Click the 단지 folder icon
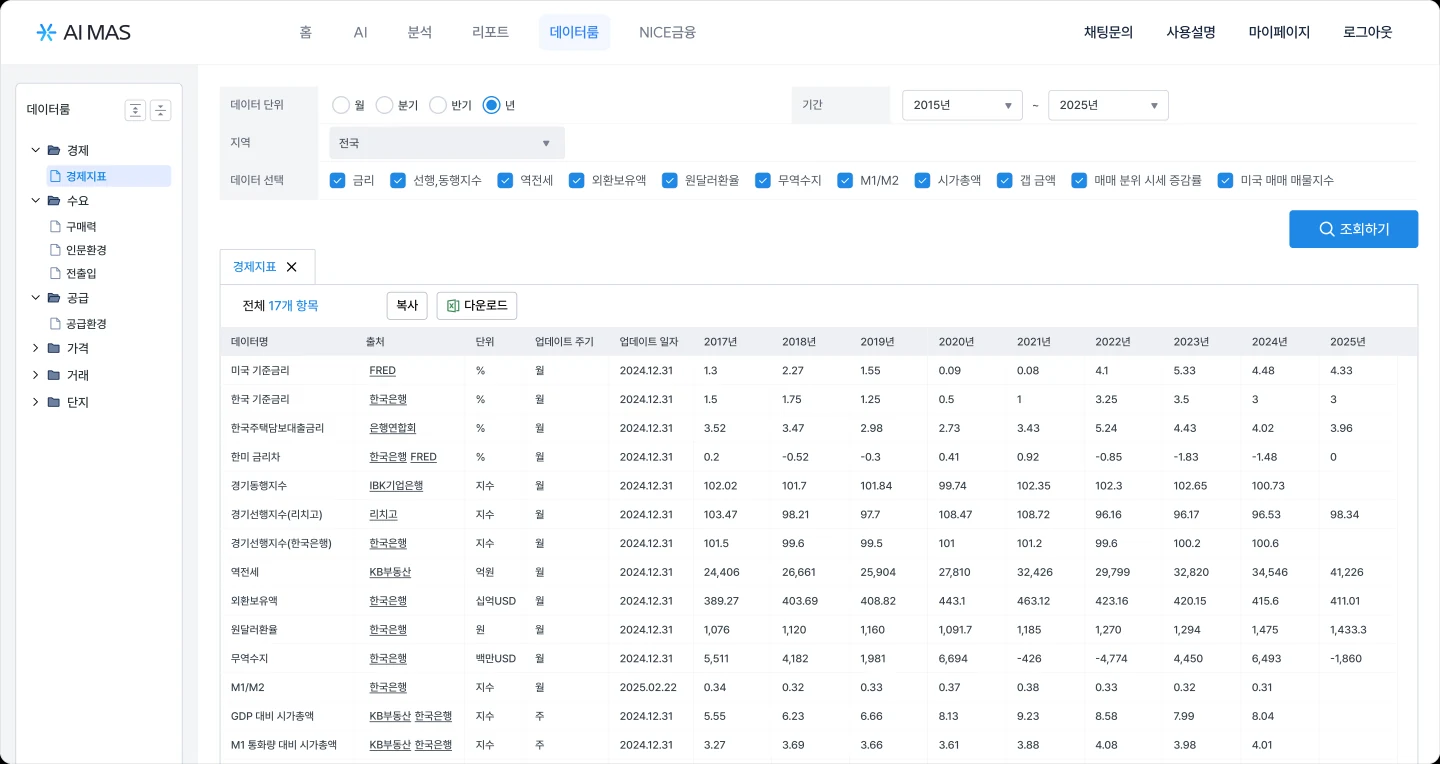 [x=54, y=402]
